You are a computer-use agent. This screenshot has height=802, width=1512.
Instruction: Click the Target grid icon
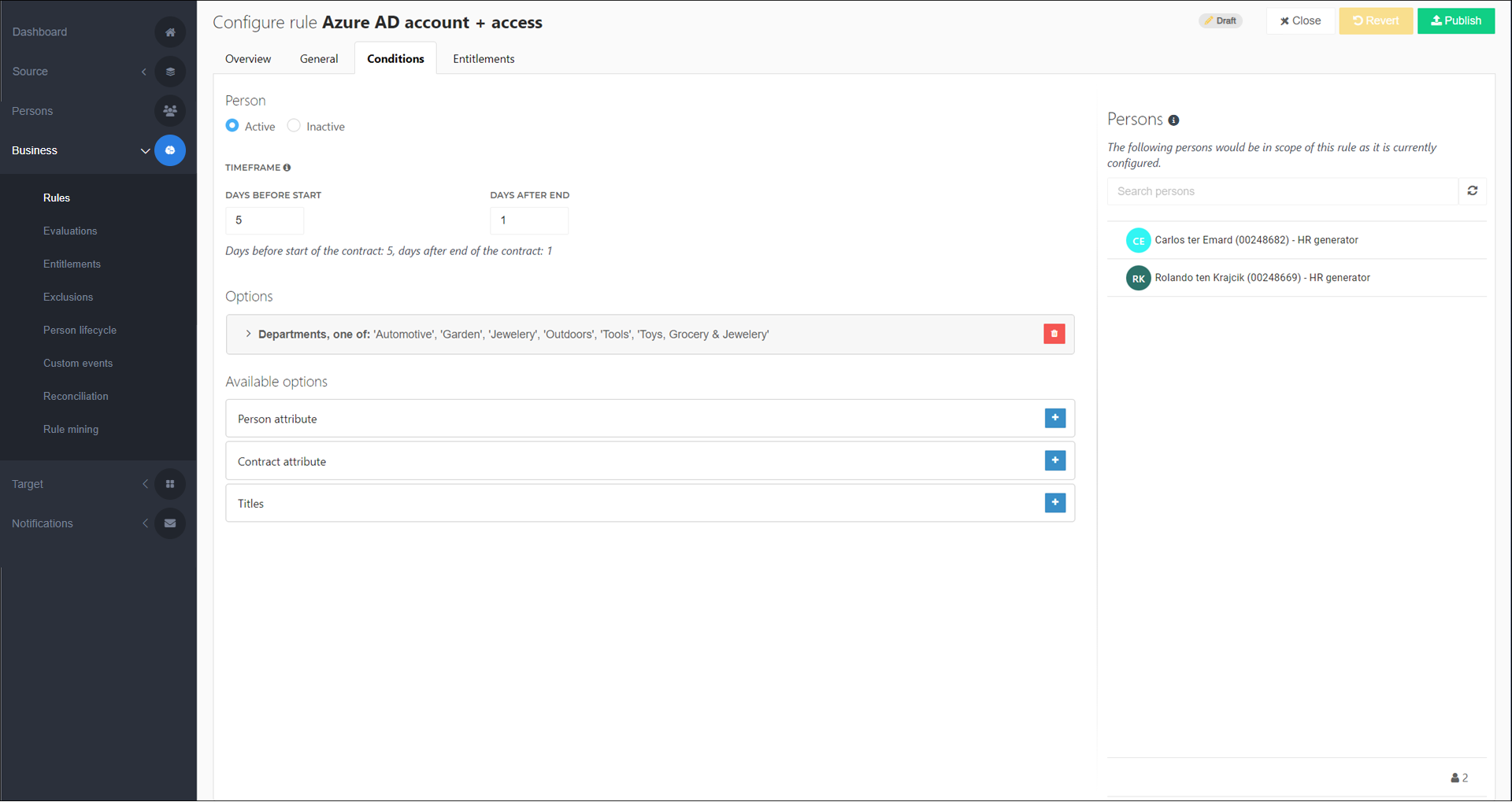point(170,484)
